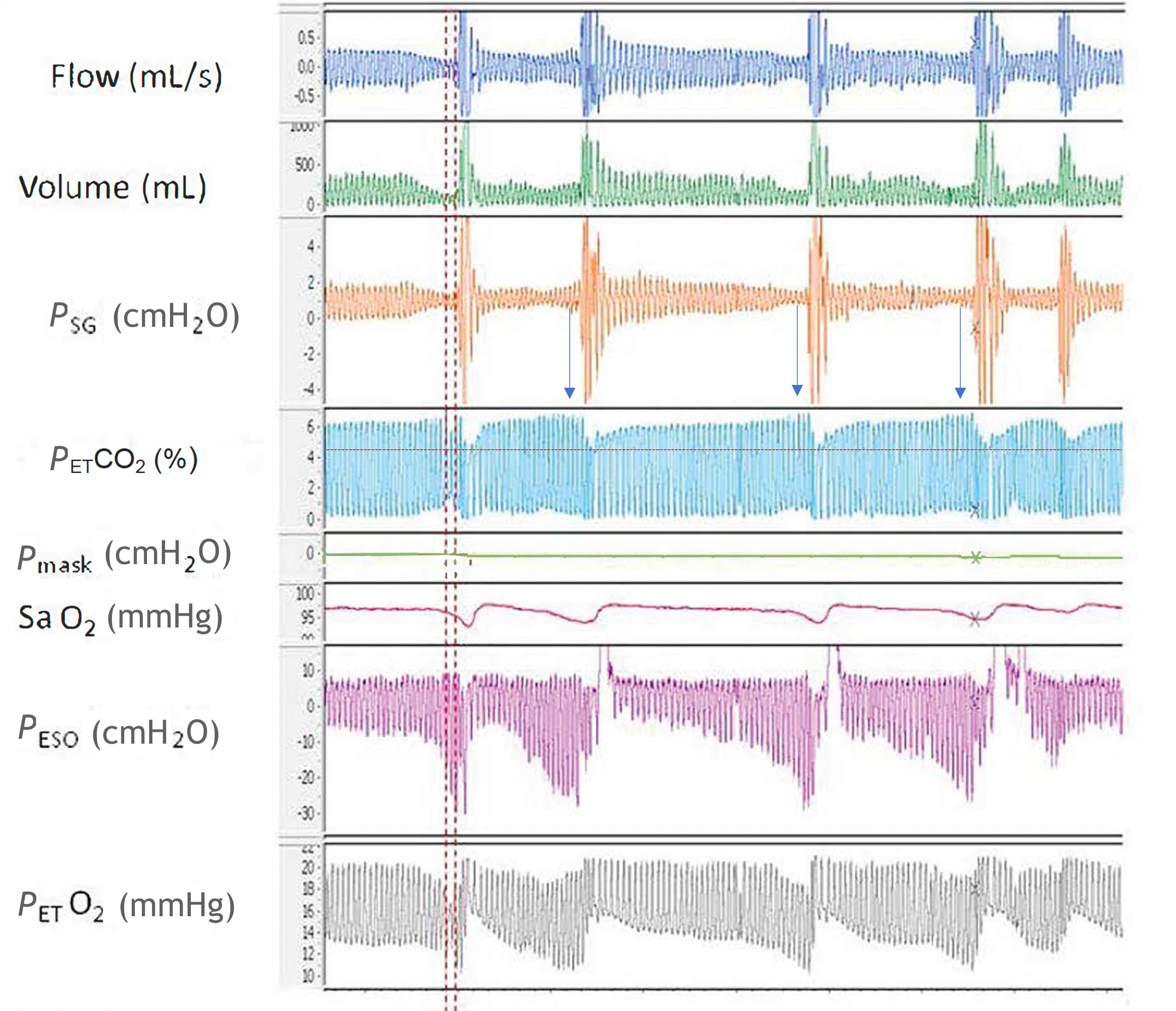This screenshot has height=1011, width=1176.
Task: Click the 20 tick on PETO2 axis
Action: coord(308,867)
